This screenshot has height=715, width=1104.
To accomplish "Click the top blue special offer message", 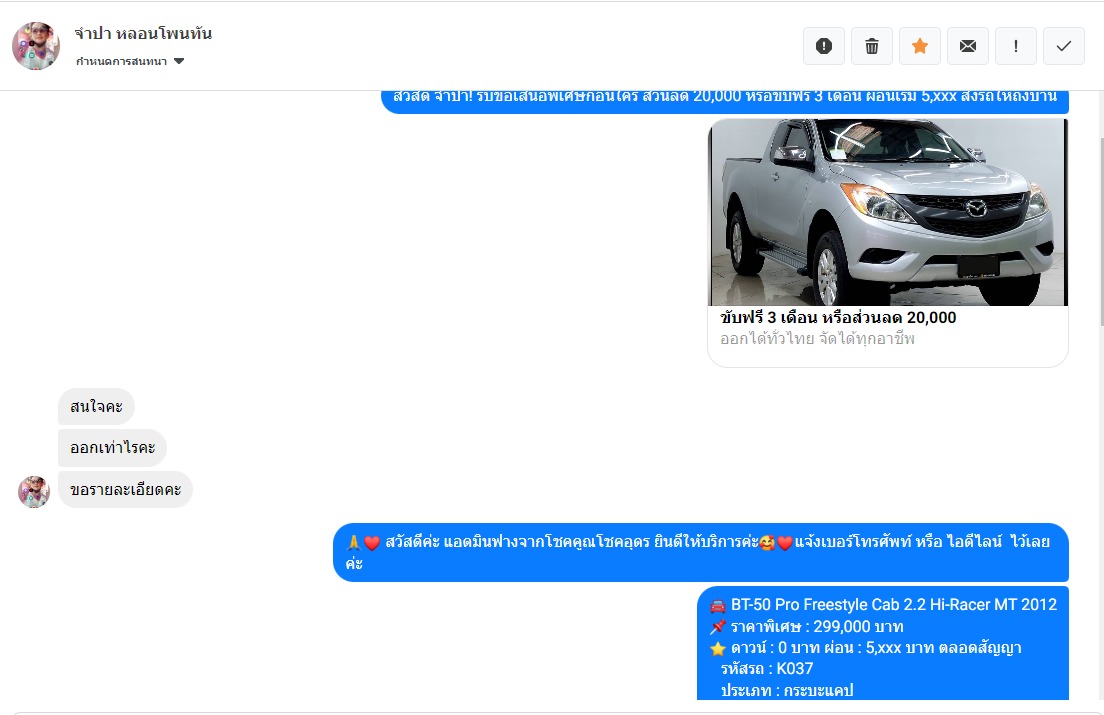I will pyautogui.click(x=725, y=101).
